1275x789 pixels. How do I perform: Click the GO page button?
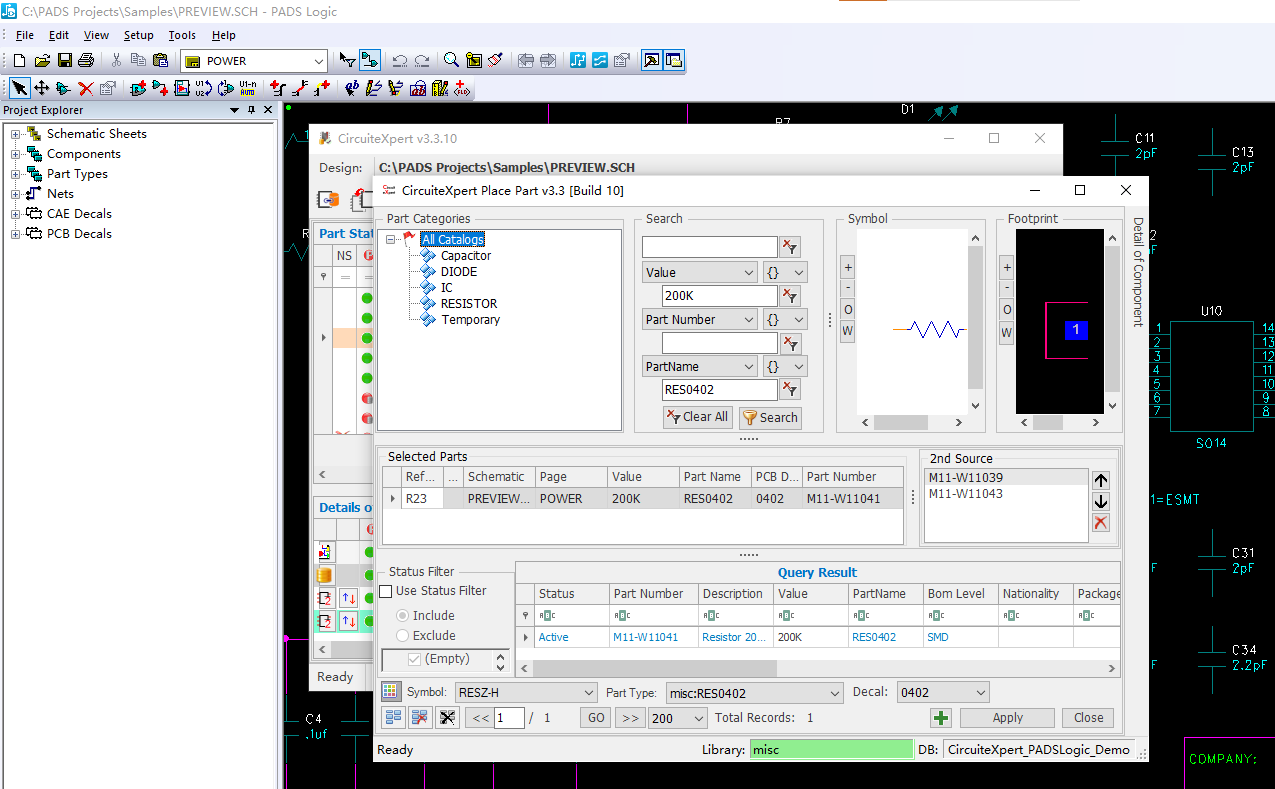[x=596, y=718]
